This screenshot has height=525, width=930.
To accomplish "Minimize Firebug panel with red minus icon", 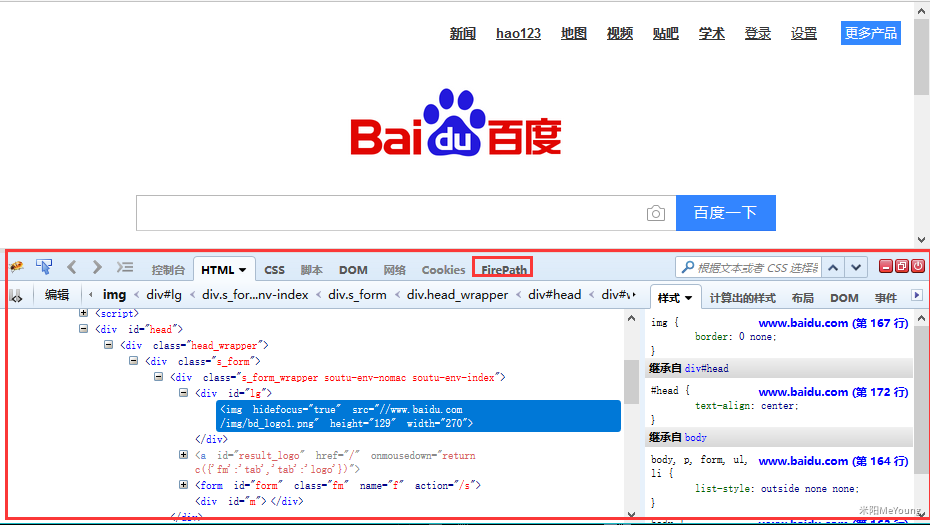I will [x=886, y=266].
